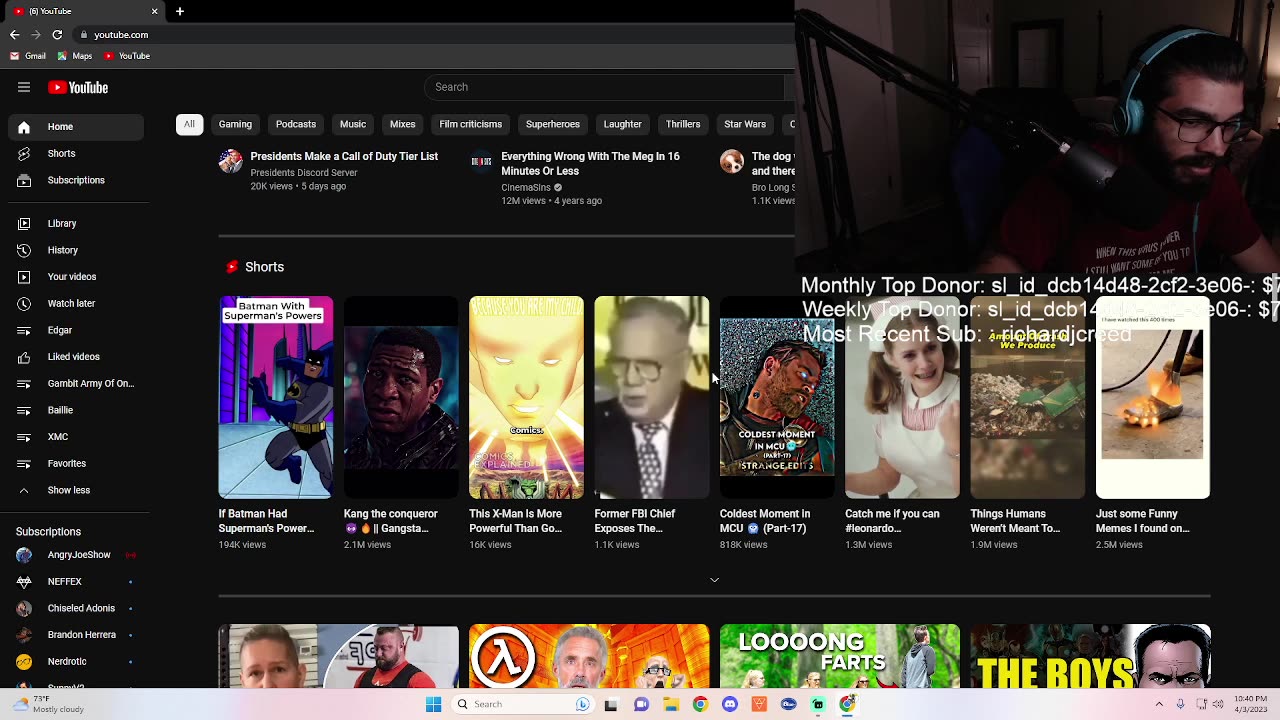Select the All filter chip
This screenshot has height=720, width=1280.
click(x=189, y=124)
